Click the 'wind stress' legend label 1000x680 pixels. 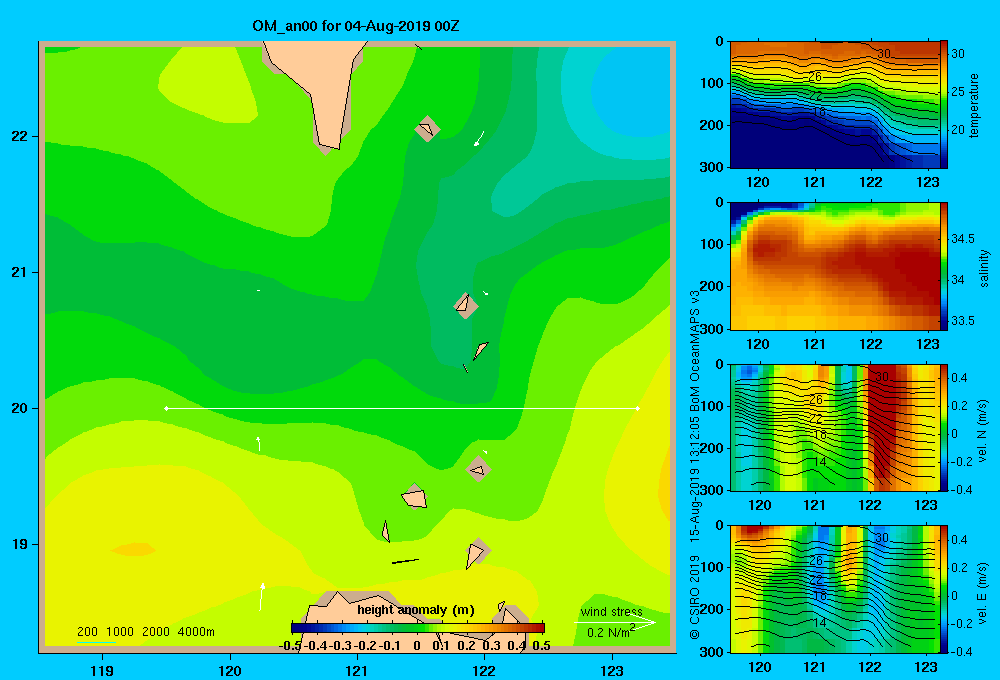[x=612, y=611]
